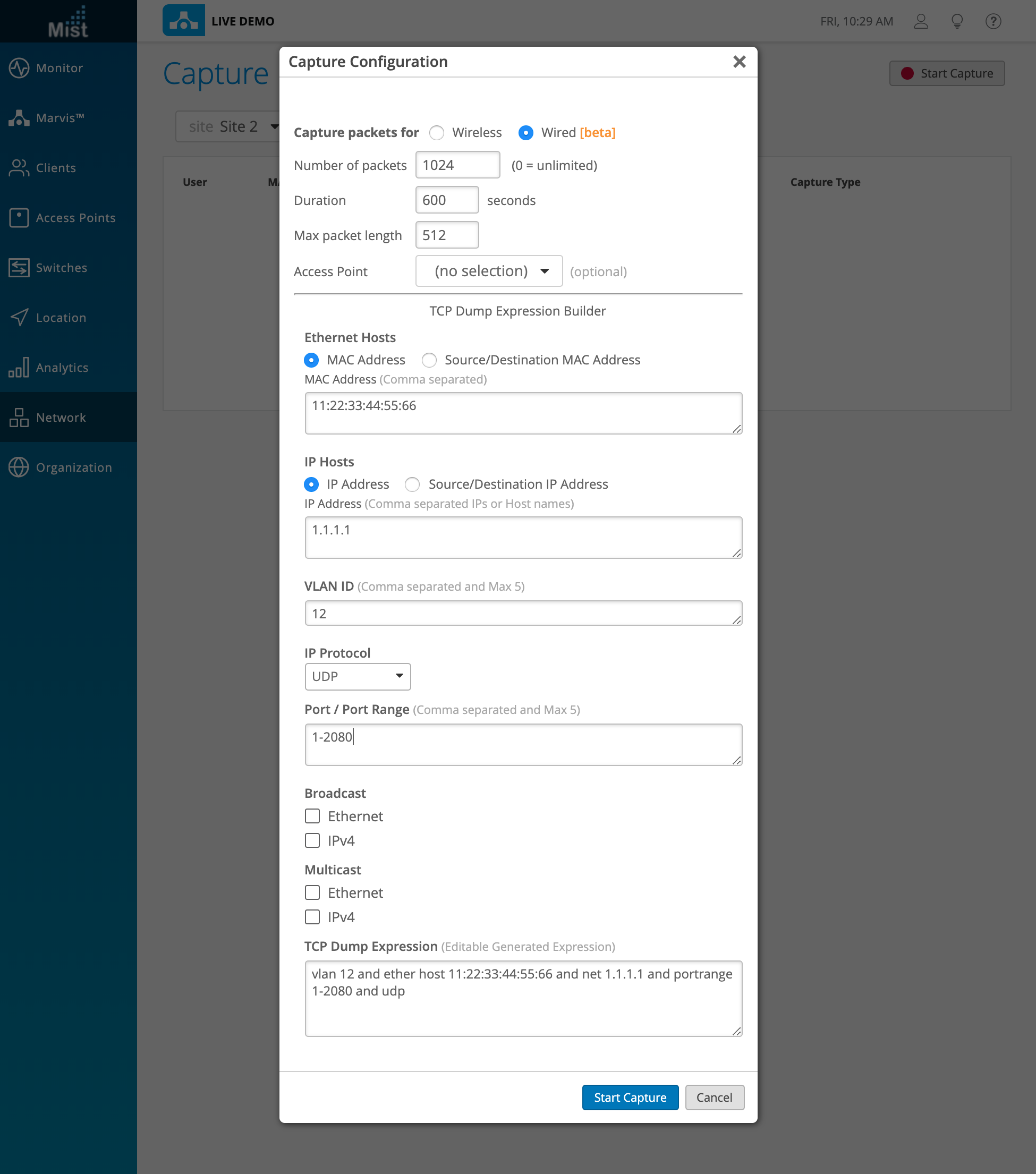This screenshot has height=1174, width=1036.
Task: Expand the Access Point selection dropdown
Action: coord(489,271)
